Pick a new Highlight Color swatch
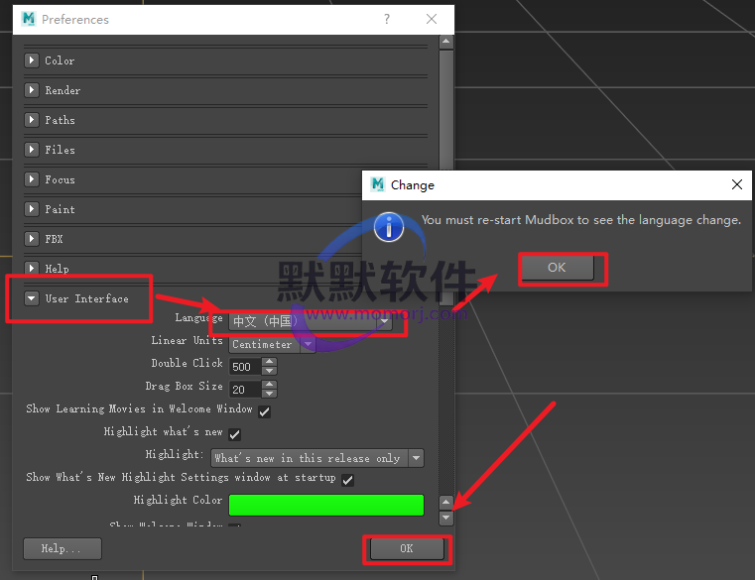The width and height of the screenshot is (755, 580). pyautogui.click(x=326, y=505)
